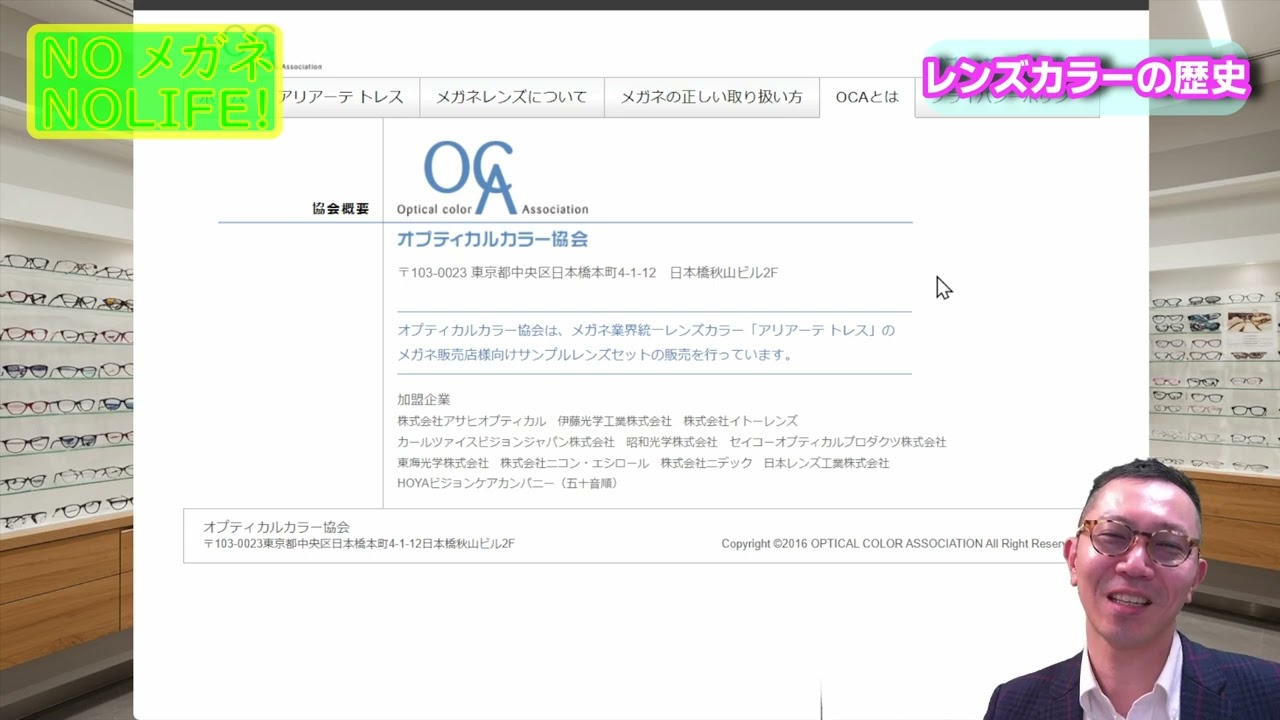Click the footer オプティカルカラー協会 name

(x=277, y=527)
